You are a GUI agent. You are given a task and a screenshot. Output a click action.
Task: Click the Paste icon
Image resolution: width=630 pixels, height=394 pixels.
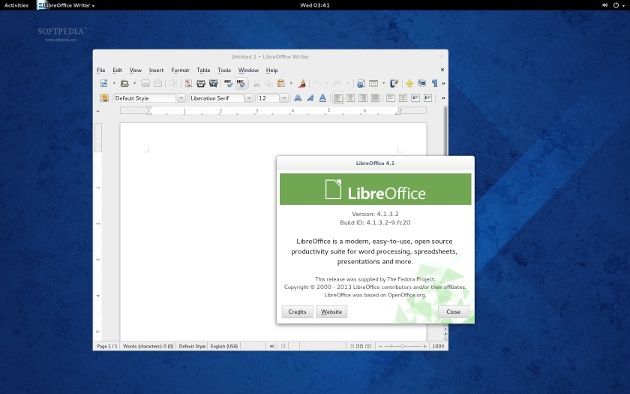(281, 84)
